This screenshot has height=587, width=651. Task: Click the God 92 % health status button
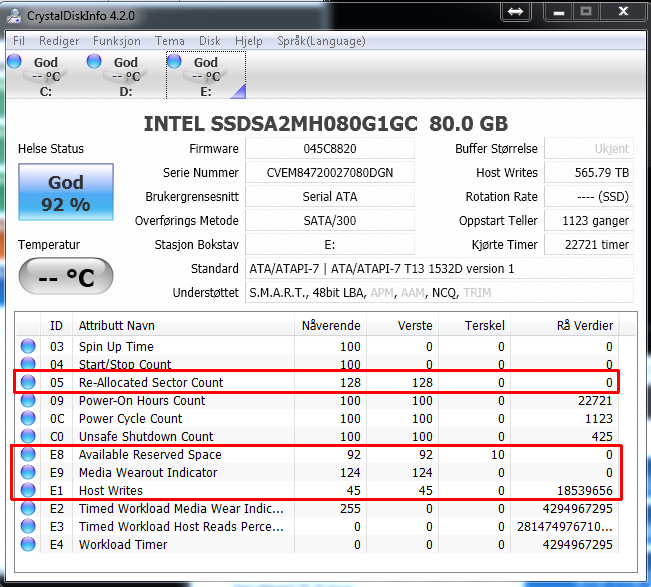pos(66,192)
